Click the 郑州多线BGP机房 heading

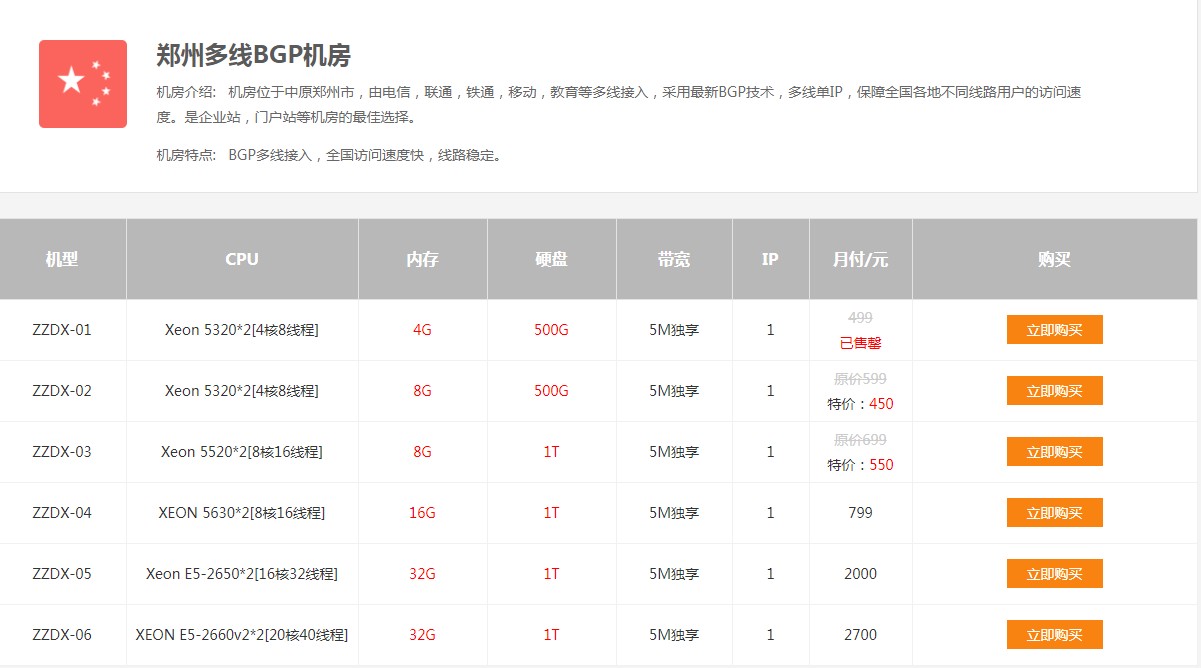point(253,55)
